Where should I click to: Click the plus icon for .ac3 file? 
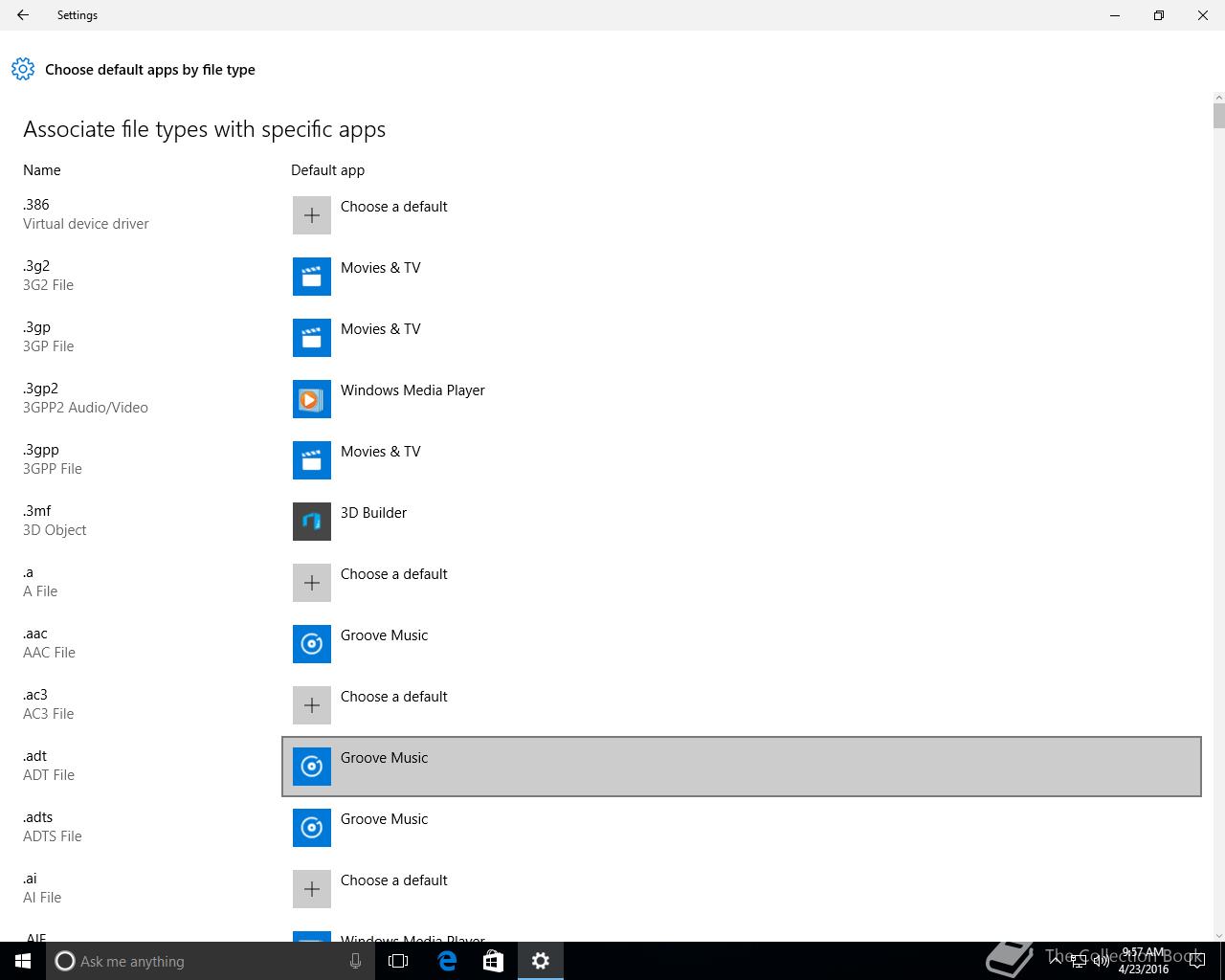pyautogui.click(x=312, y=705)
